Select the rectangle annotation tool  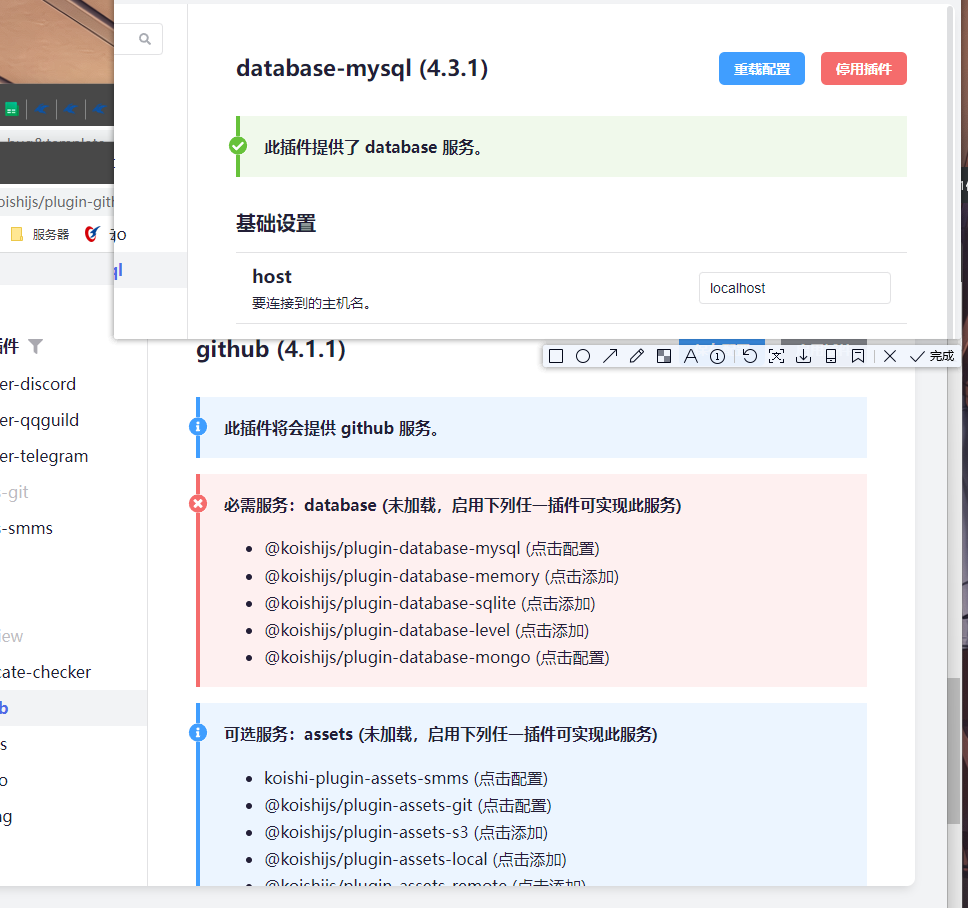(556, 356)
